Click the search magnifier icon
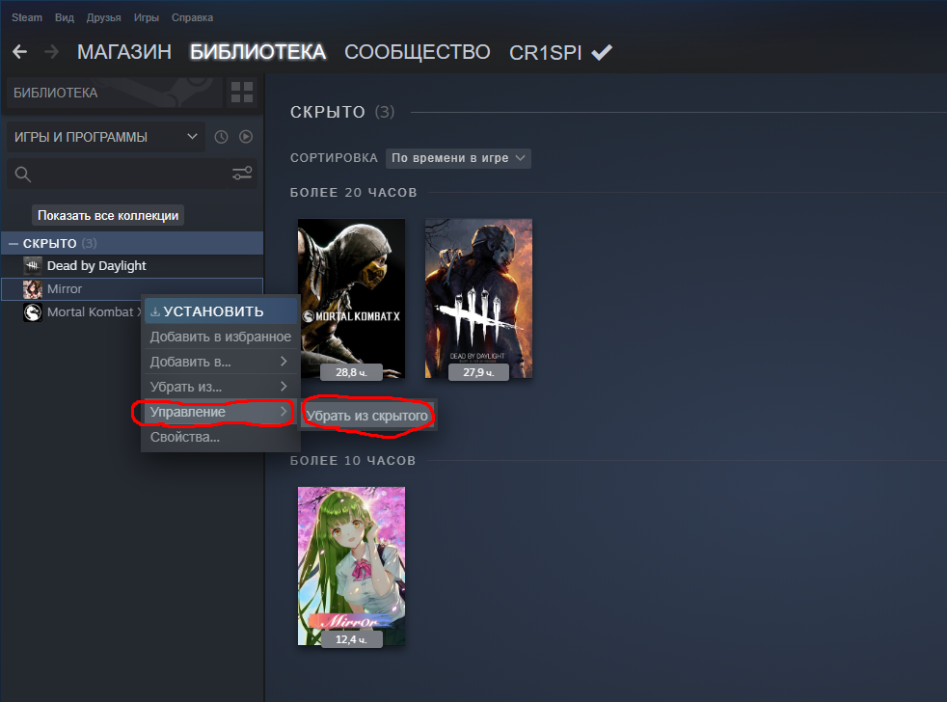This screenshot has height=702, width=947. point(23,175)
